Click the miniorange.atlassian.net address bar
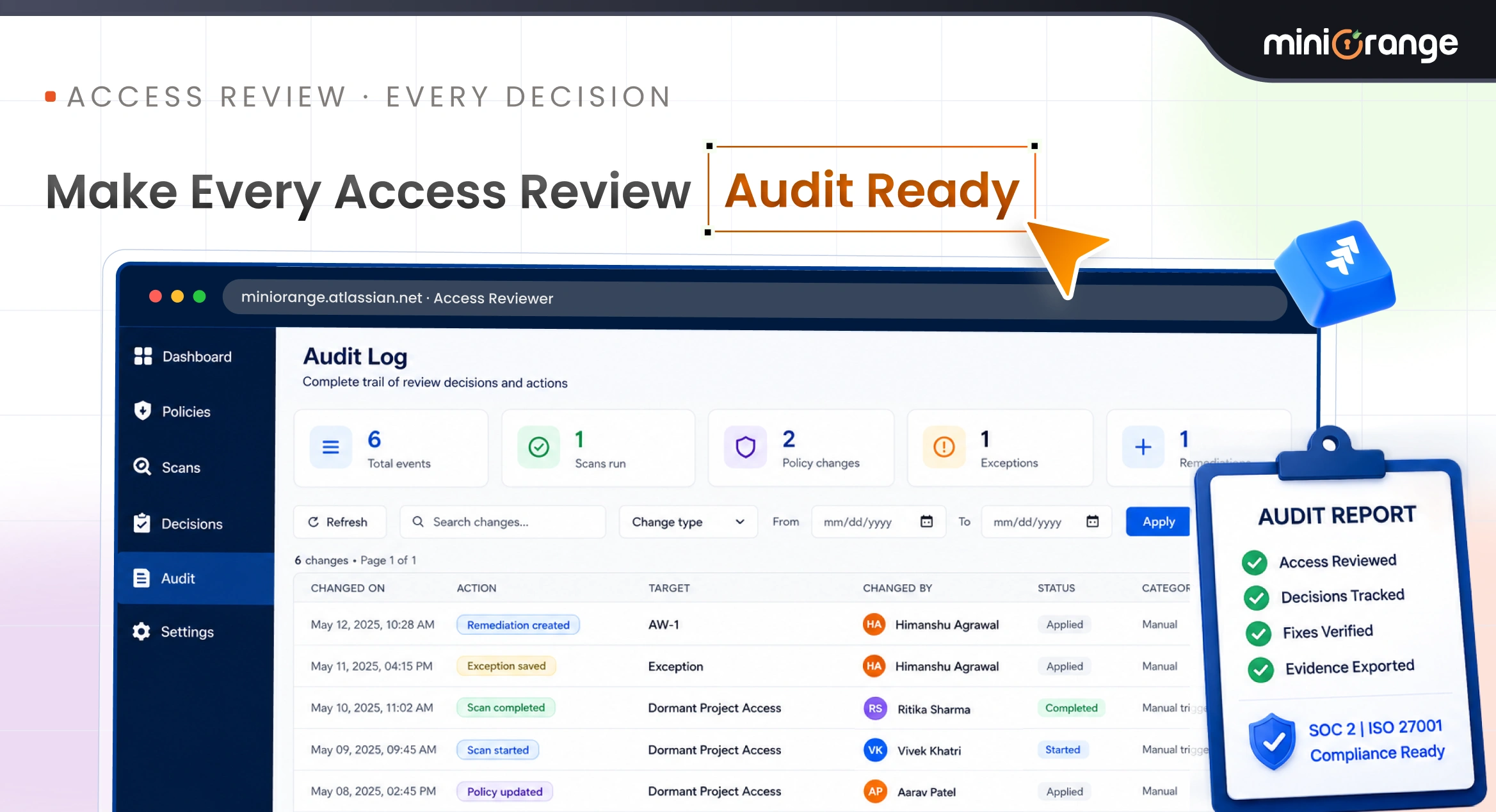Viewport: 1496px width, 812px height. pos(754,298)
